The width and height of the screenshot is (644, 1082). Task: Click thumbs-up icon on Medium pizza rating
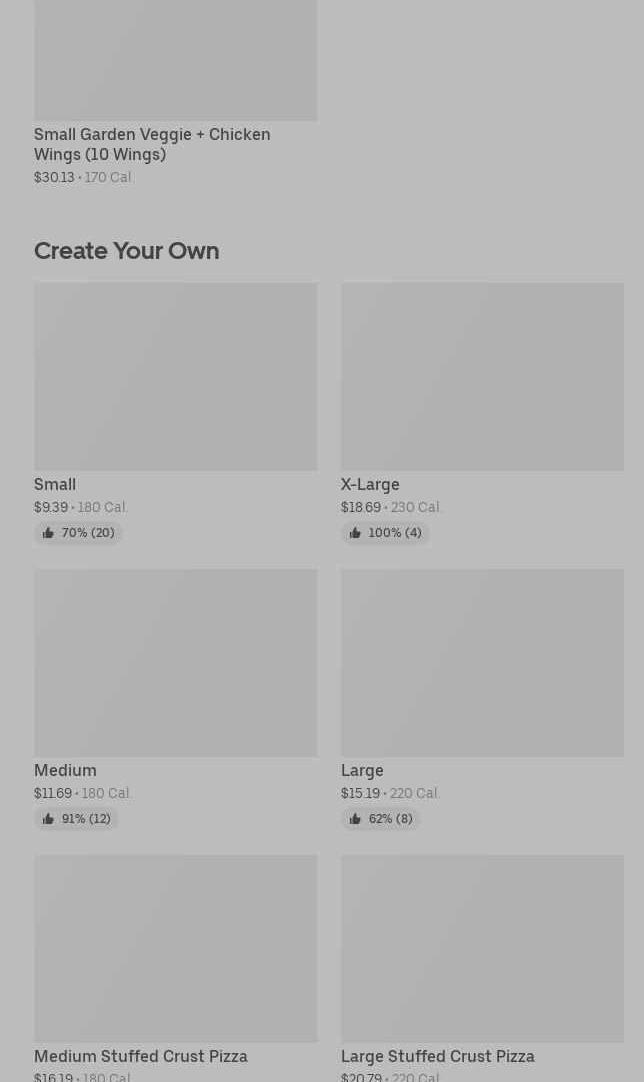click(x=48, y=819)
